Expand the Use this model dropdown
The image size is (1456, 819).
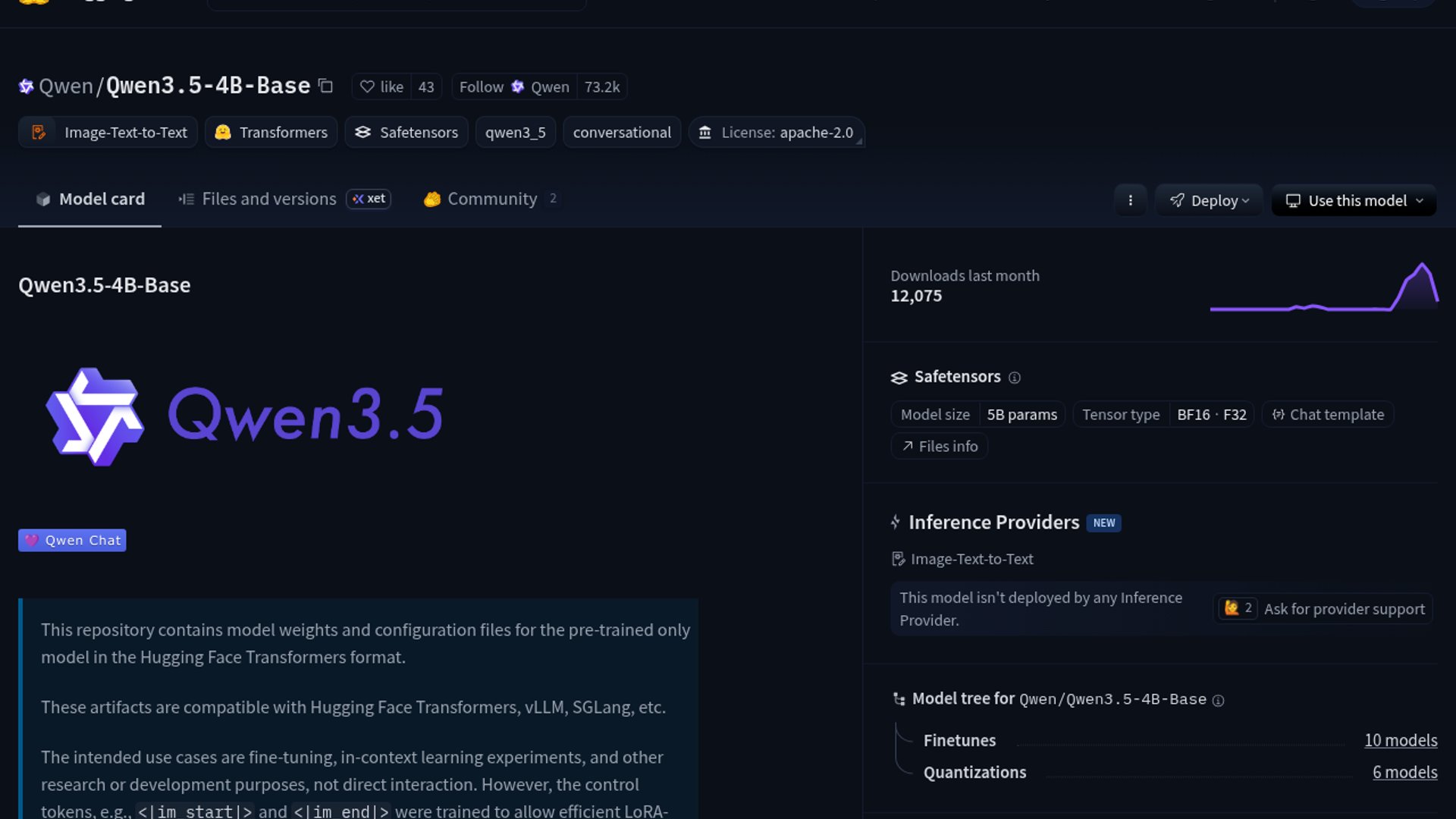pos(1354,200)
